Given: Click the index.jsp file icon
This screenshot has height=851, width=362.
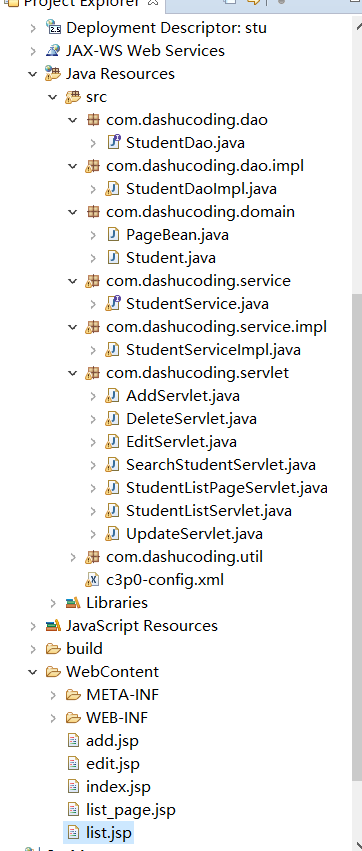Looking at the screenshot, I should point(73,786).
